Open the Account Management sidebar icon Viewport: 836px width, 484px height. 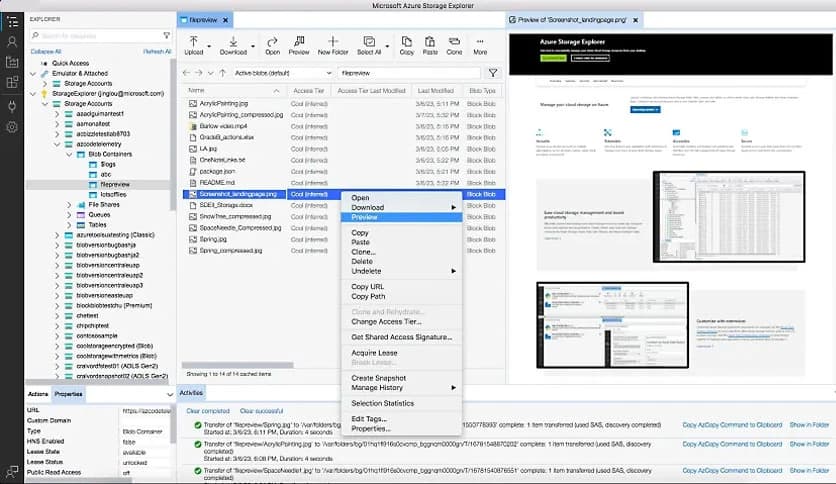point(12,42)
